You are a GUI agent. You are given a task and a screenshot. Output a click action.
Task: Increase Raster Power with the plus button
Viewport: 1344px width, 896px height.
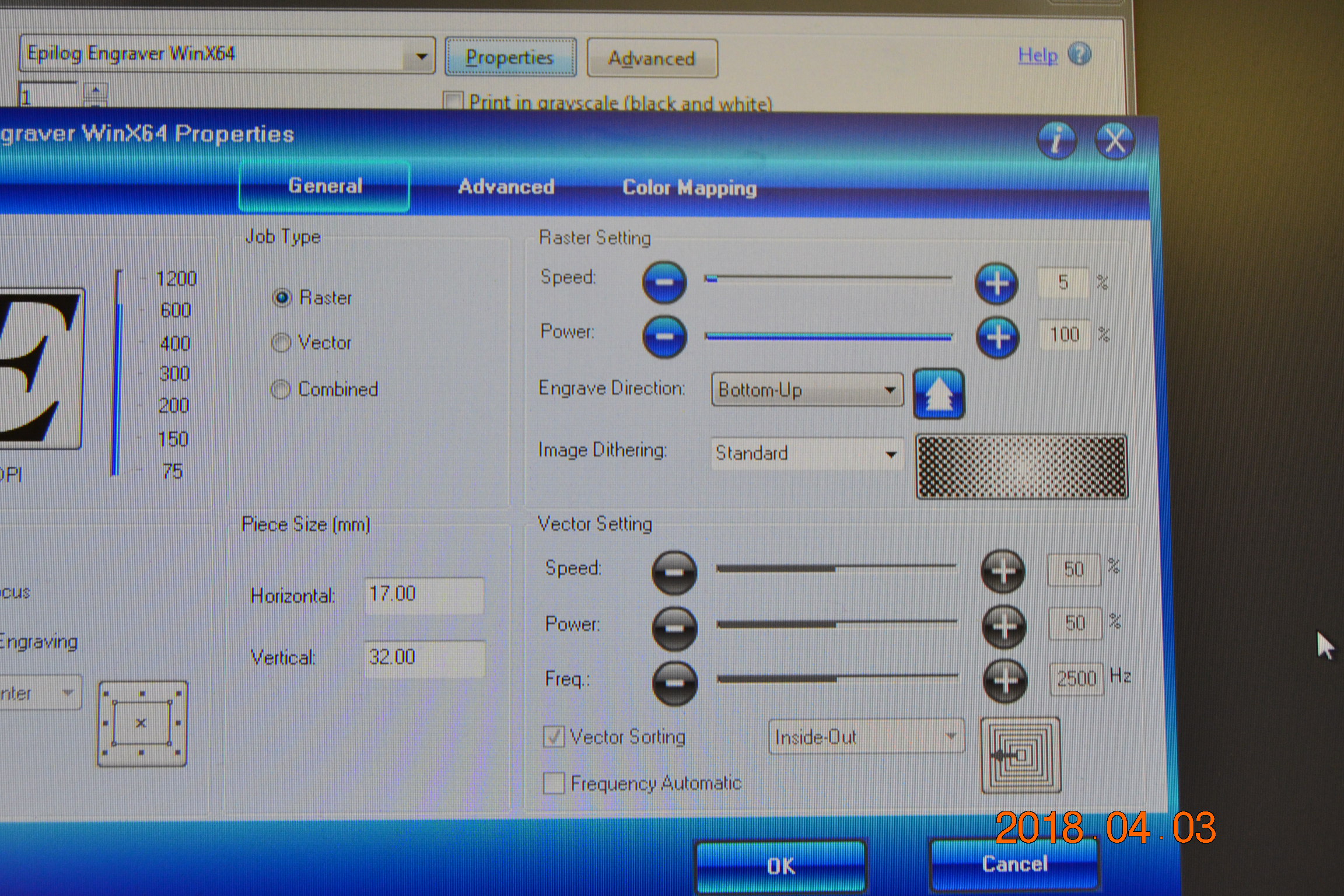click(998, 337)
